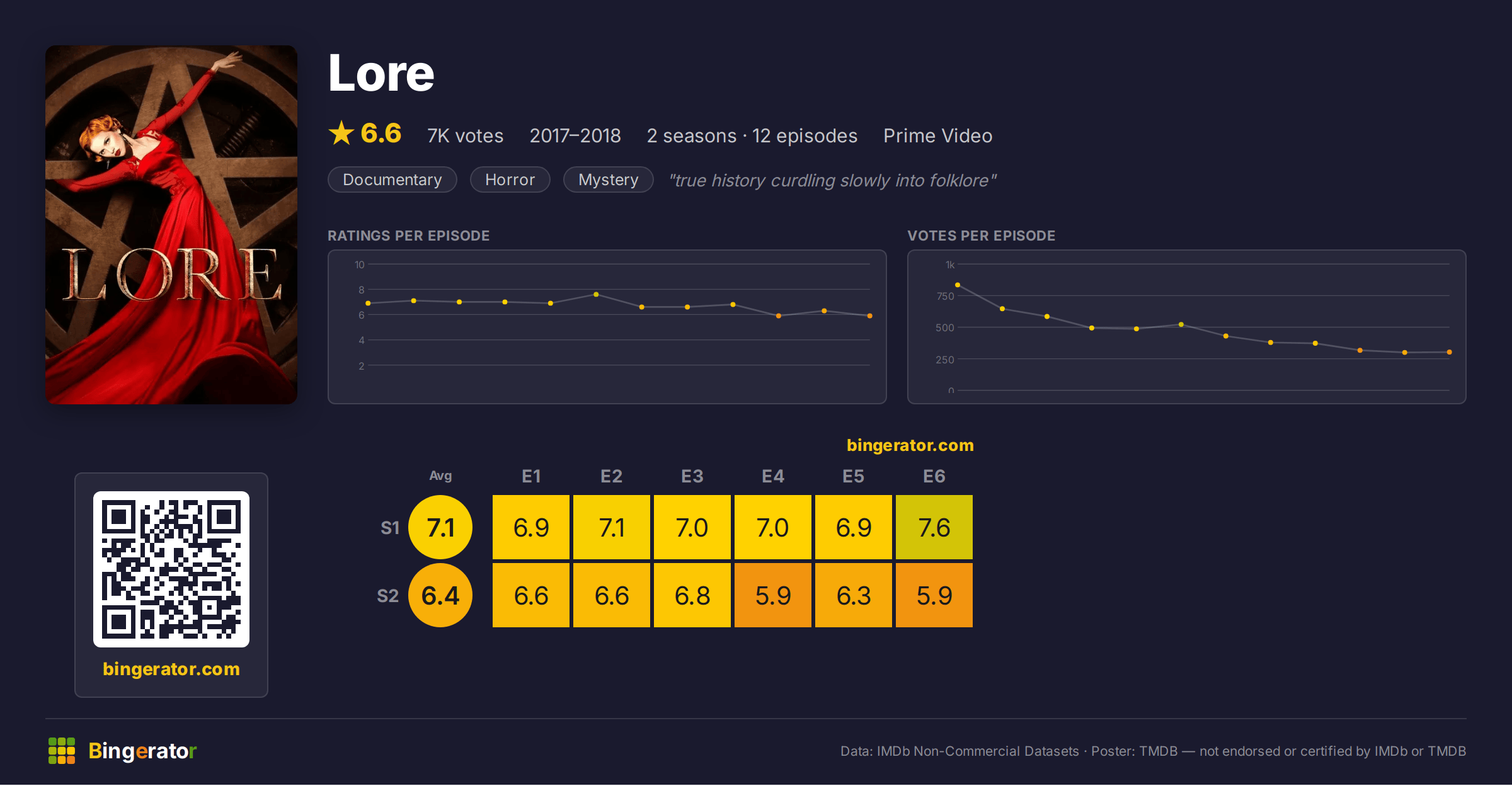This screenshot has width=1512, height=786.
Task: Click the peak point in ratings chart
Action: coord(596,295)
